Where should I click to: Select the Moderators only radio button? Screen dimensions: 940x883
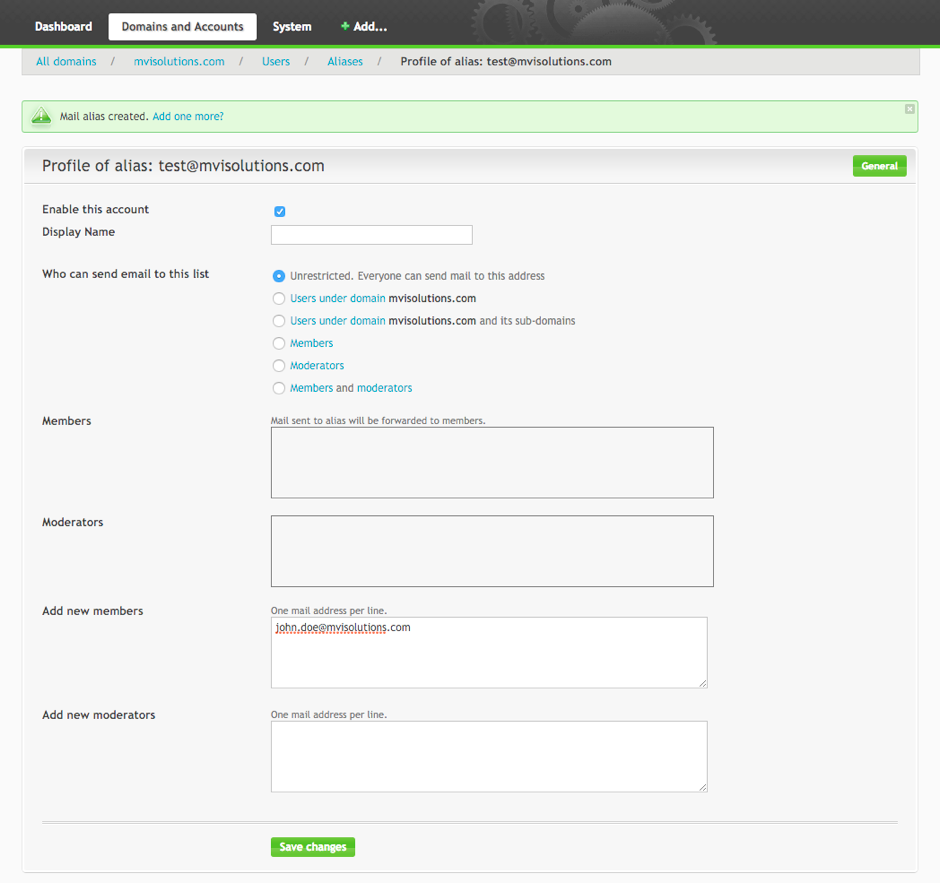279,366
